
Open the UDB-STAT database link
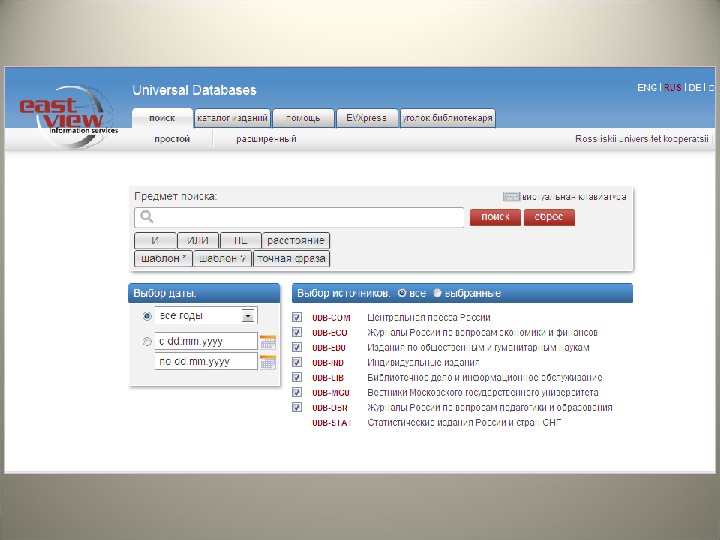(332, 422)
